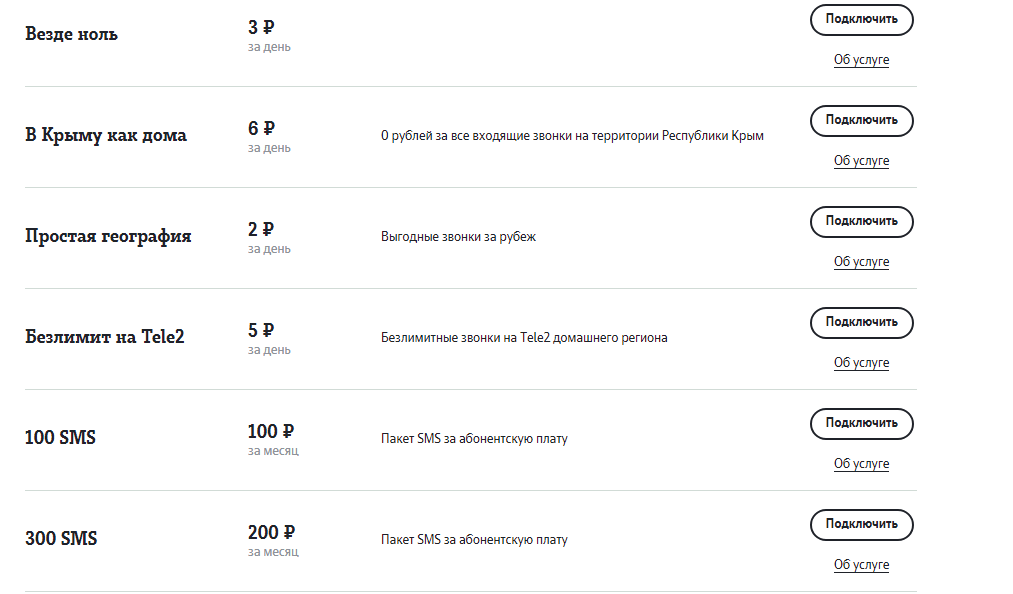Show Об услуге info for 100 SMS
Viewport: 1013px width, 594px height.
861,464
